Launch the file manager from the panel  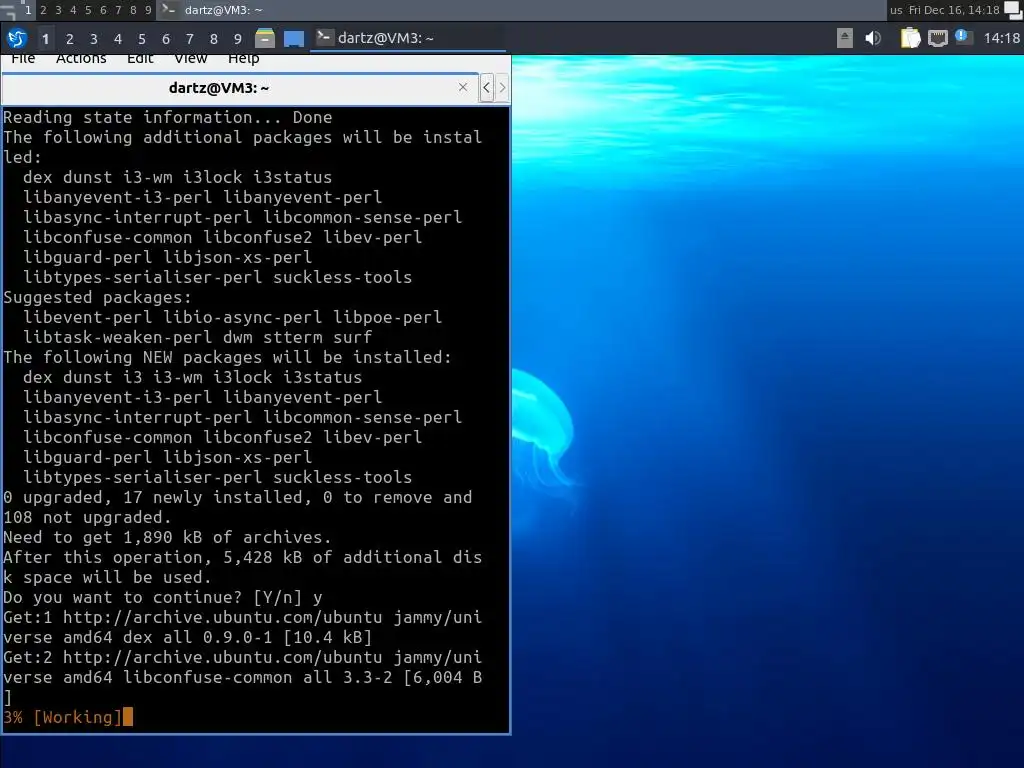[264, 39]
